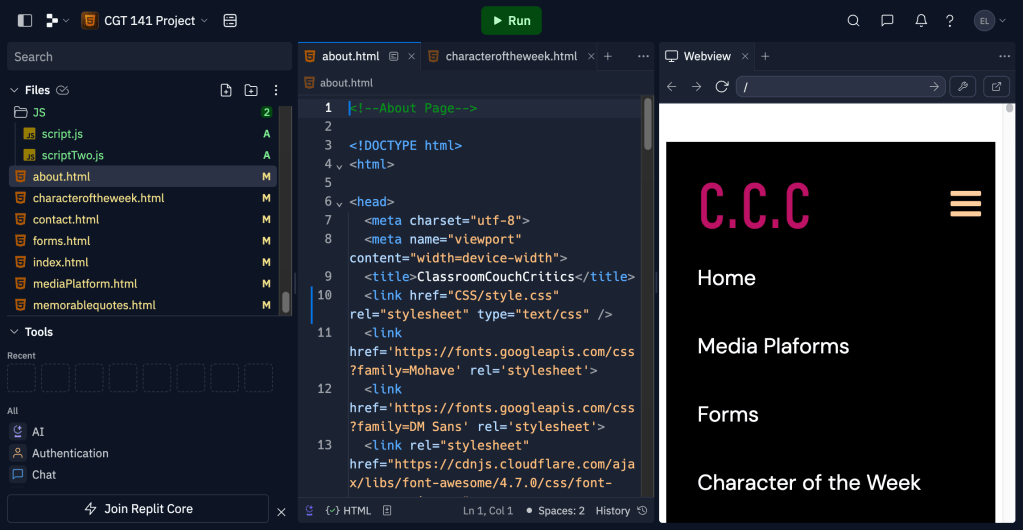This screenshot has height=530, width=1023.
Task: Toggle the left sidebar panel
Action: coord(25,20)
